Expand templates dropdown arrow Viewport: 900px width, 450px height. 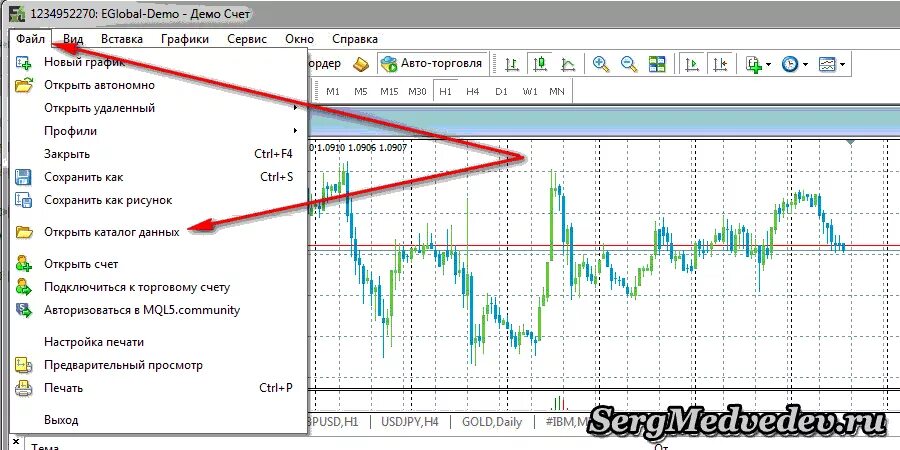click(842, 64)
